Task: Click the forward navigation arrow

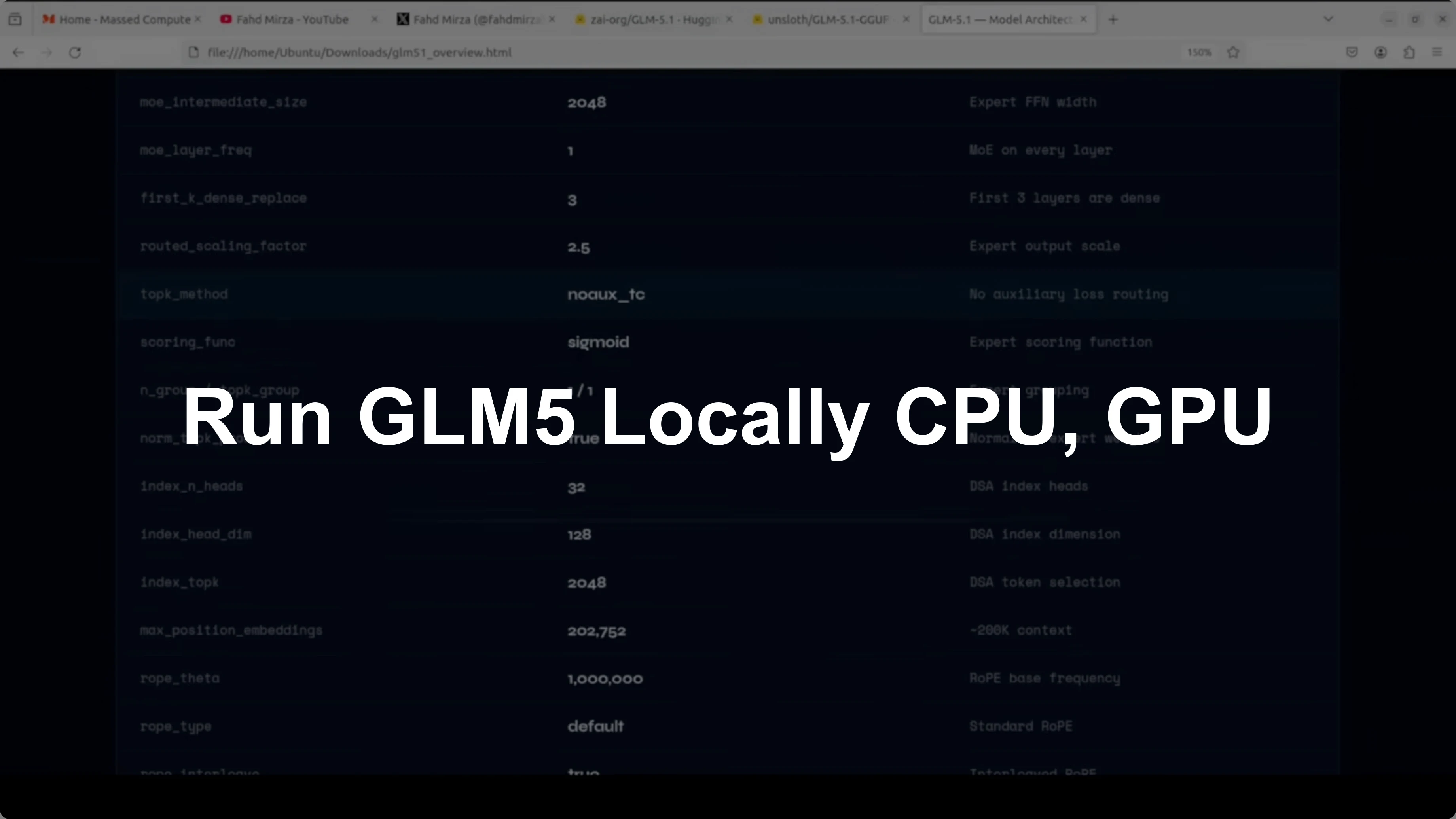Action: pyautogui.click(x=46, y=53)
